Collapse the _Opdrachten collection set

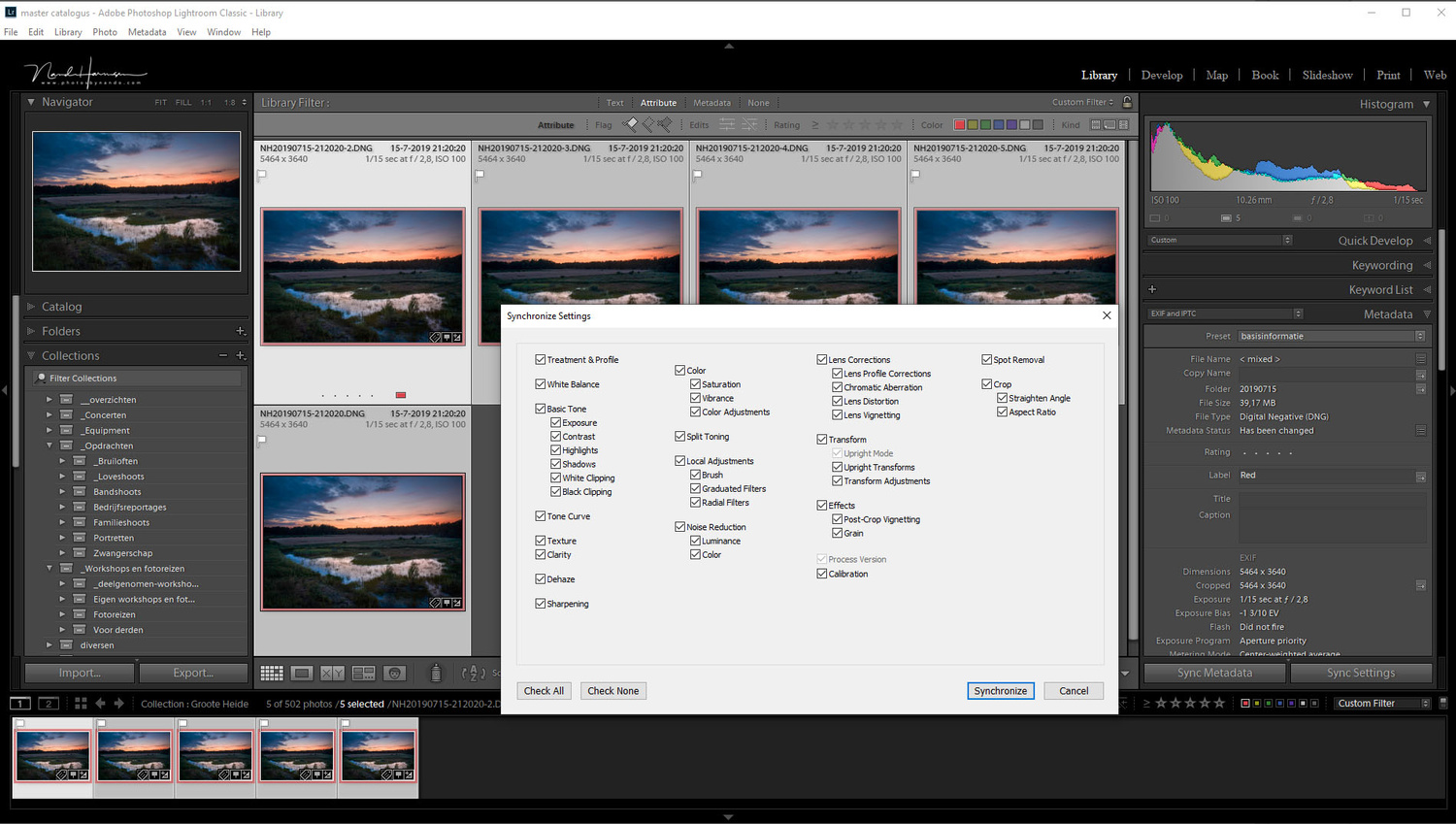50,445
